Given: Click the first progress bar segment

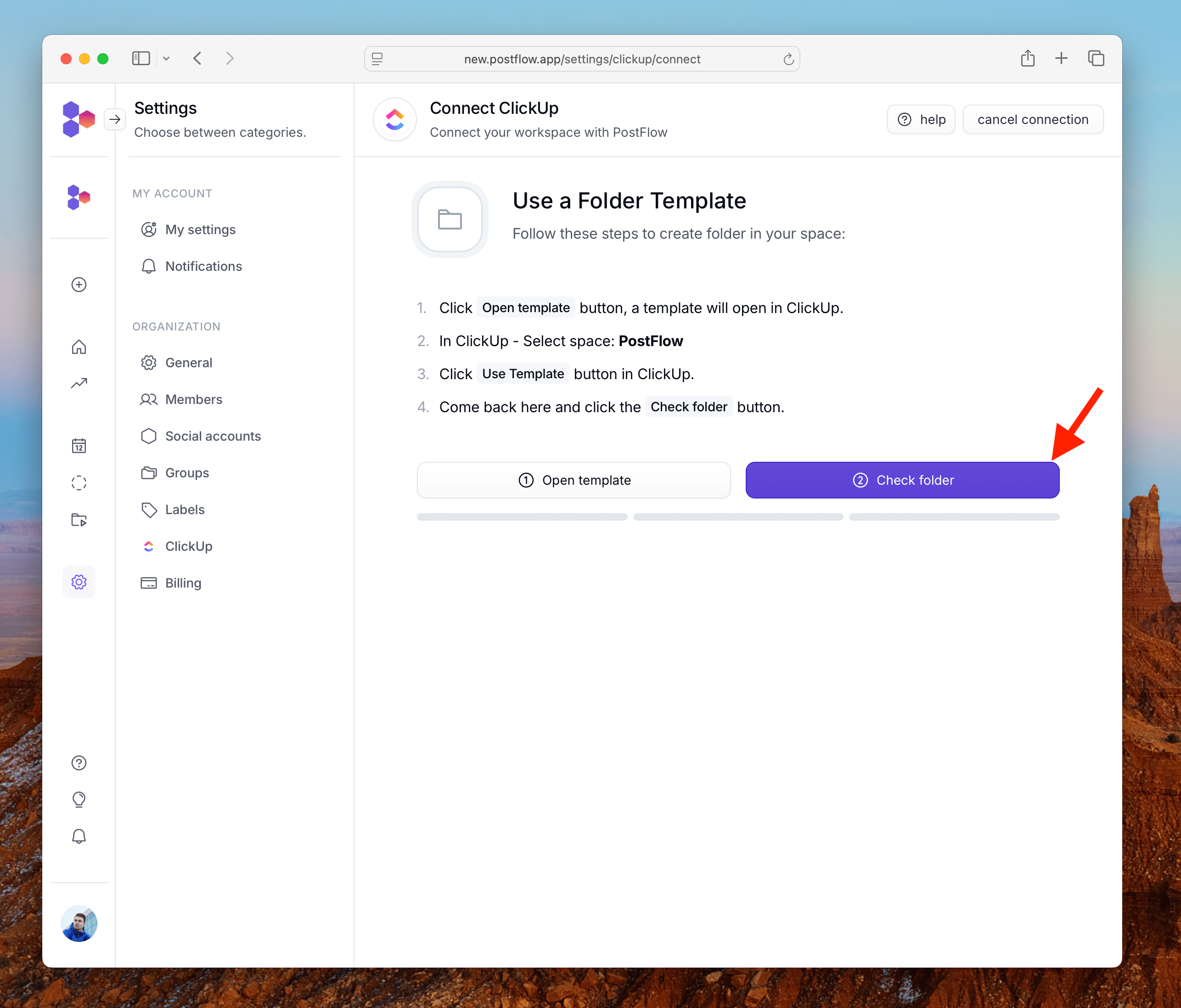Looking at the screenshot, I should pos(522,517).
